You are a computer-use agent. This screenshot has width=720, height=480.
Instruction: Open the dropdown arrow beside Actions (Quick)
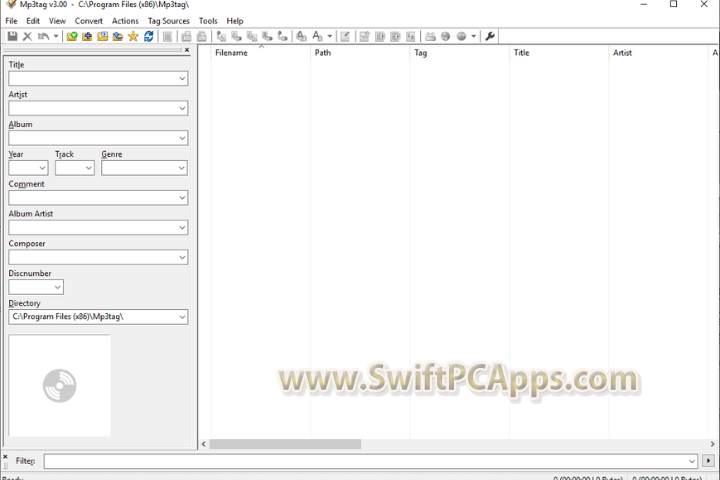tap(329, 36)
